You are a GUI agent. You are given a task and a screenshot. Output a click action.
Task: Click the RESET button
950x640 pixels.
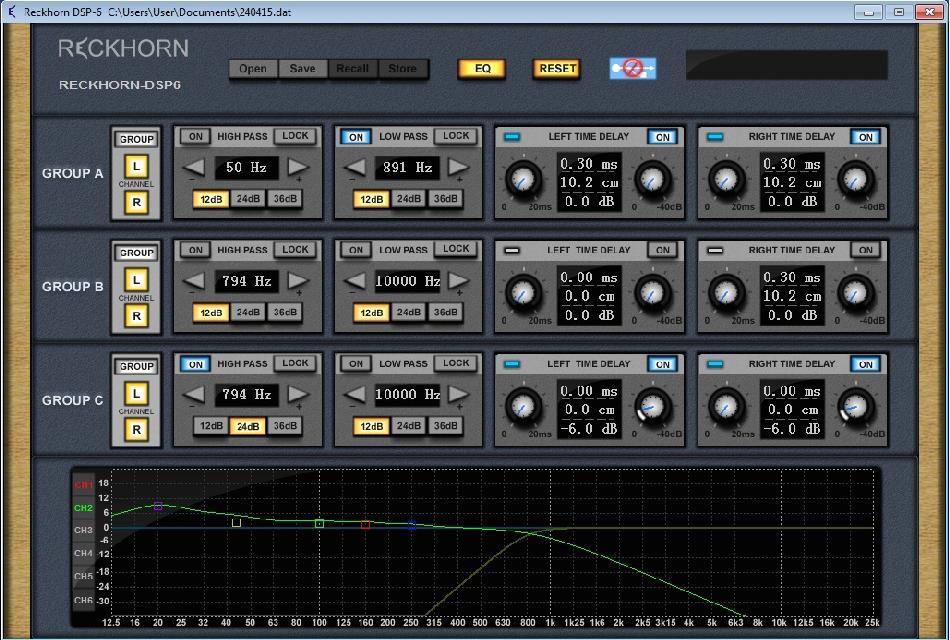point(557,68)
